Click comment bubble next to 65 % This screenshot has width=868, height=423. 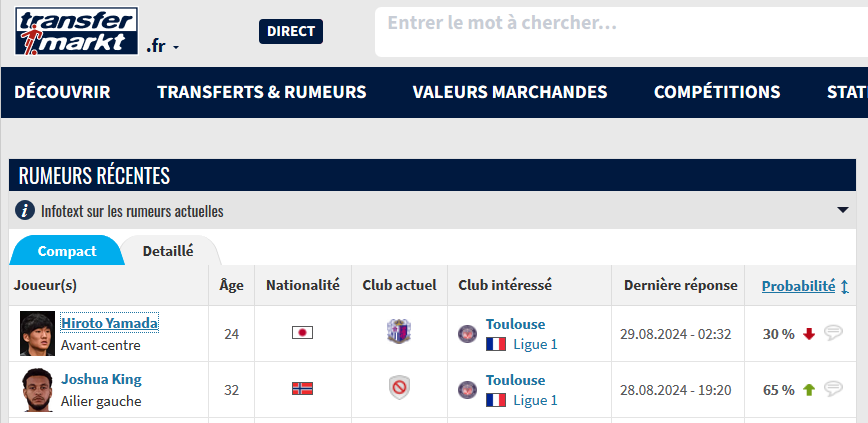[833, 389]
